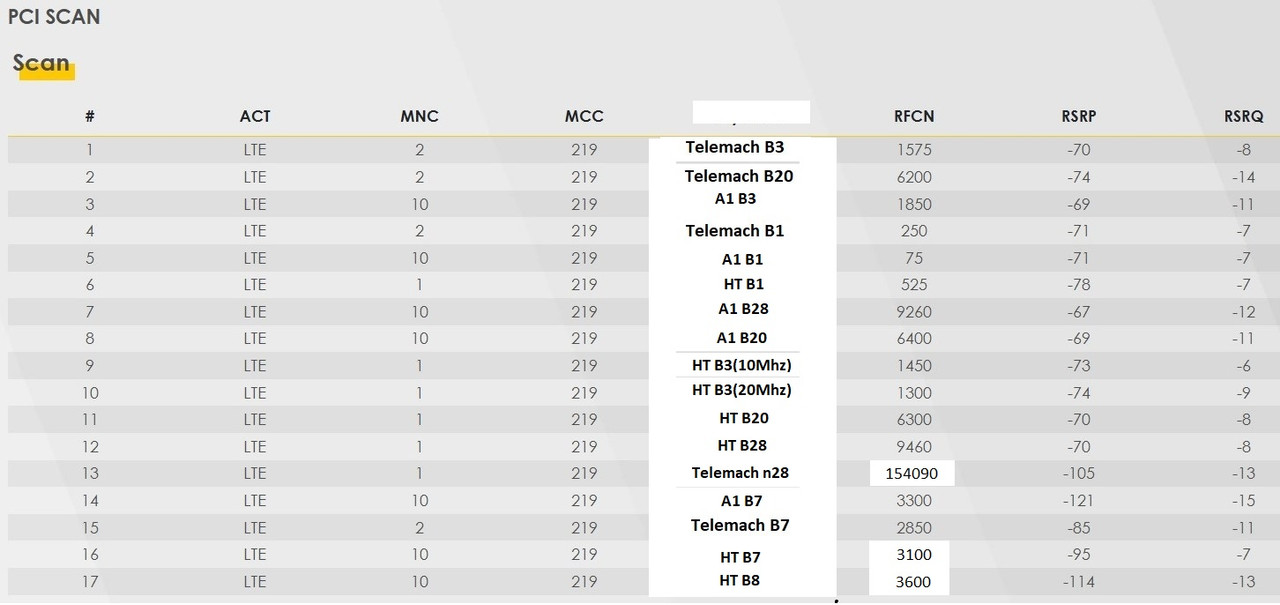1280x605 pixels.
Task: Click RSRQ value -9
Action: click(1244, 393)
